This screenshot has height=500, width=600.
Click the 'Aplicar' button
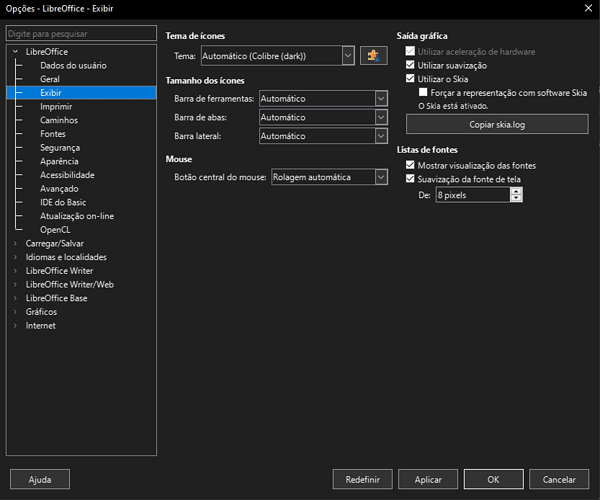click(428, 479)
